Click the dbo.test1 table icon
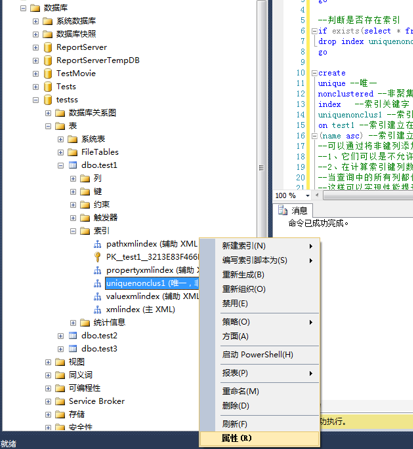 pyautogui.click(x=73, y=165)
